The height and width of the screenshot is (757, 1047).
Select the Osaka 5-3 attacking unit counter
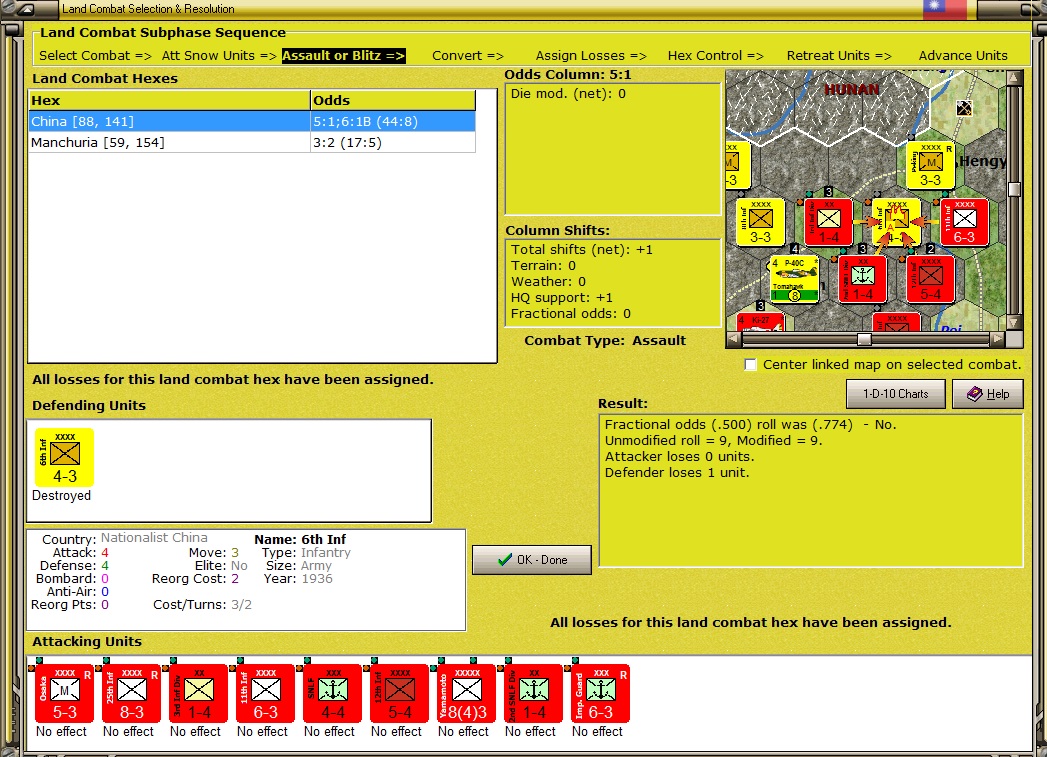pos(64,693)
